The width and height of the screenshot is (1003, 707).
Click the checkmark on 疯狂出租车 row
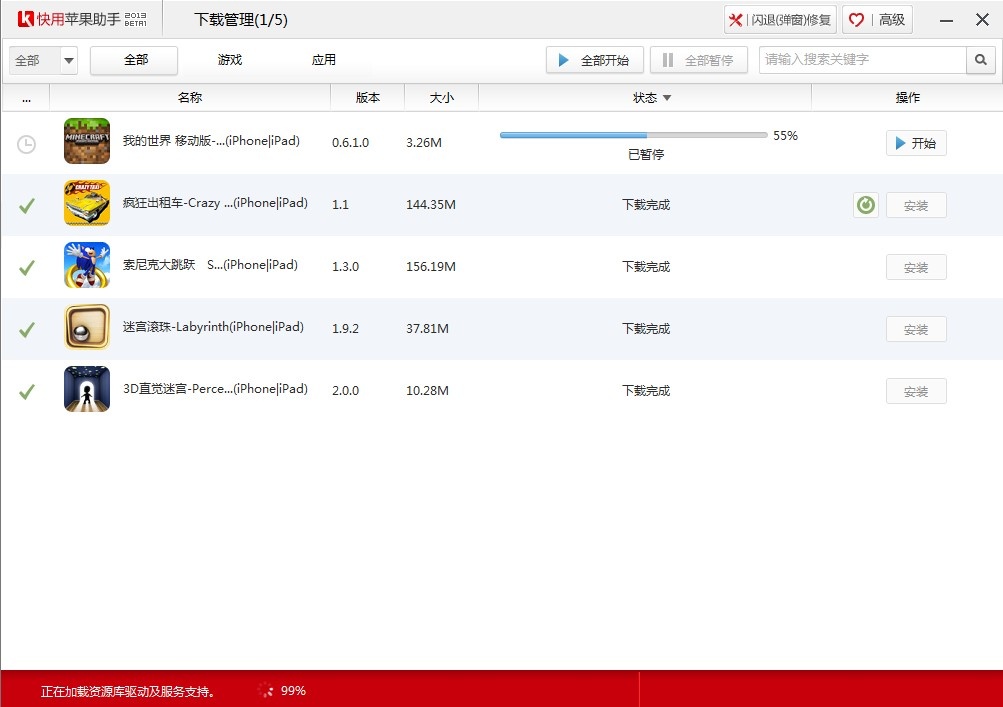coord(27,205)
